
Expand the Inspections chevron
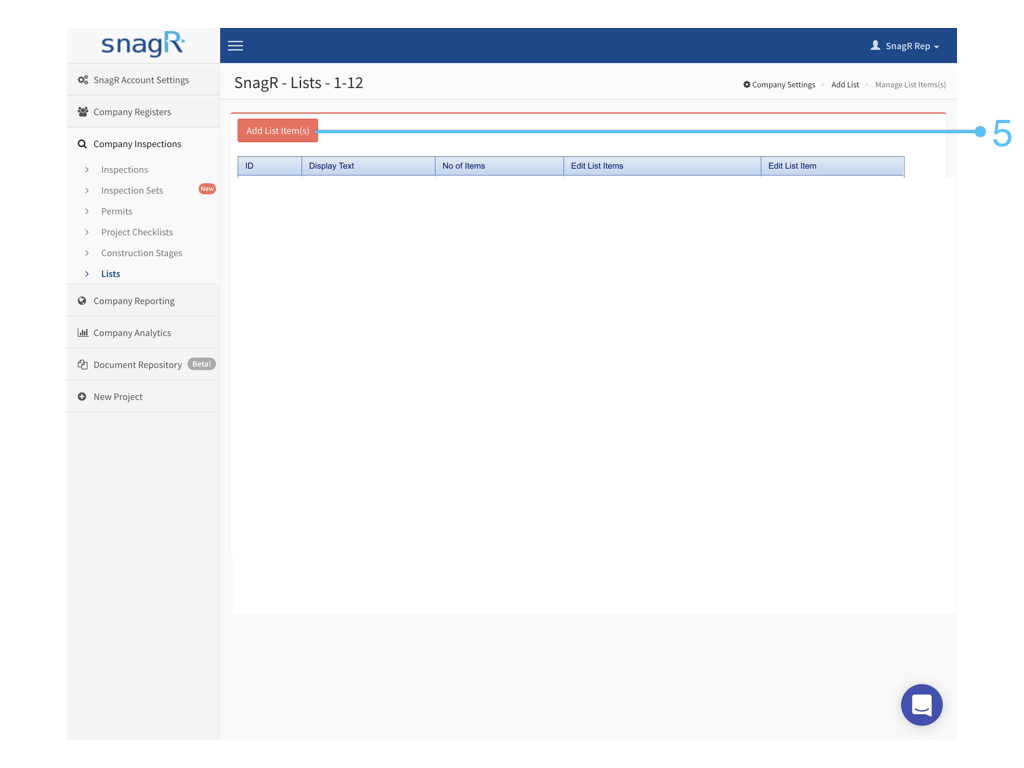click(87, 170)
